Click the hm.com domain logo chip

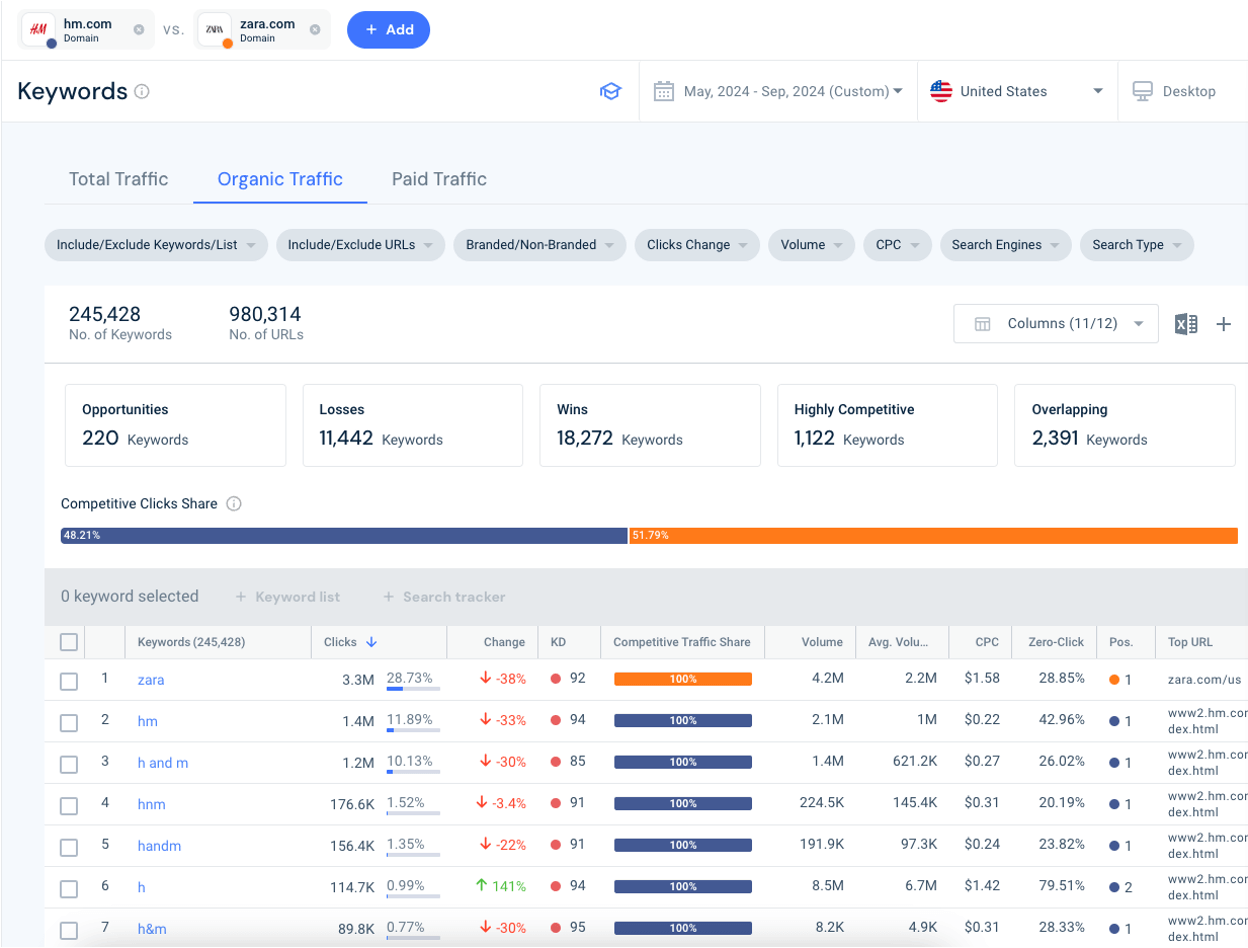(x=38, y=29)
